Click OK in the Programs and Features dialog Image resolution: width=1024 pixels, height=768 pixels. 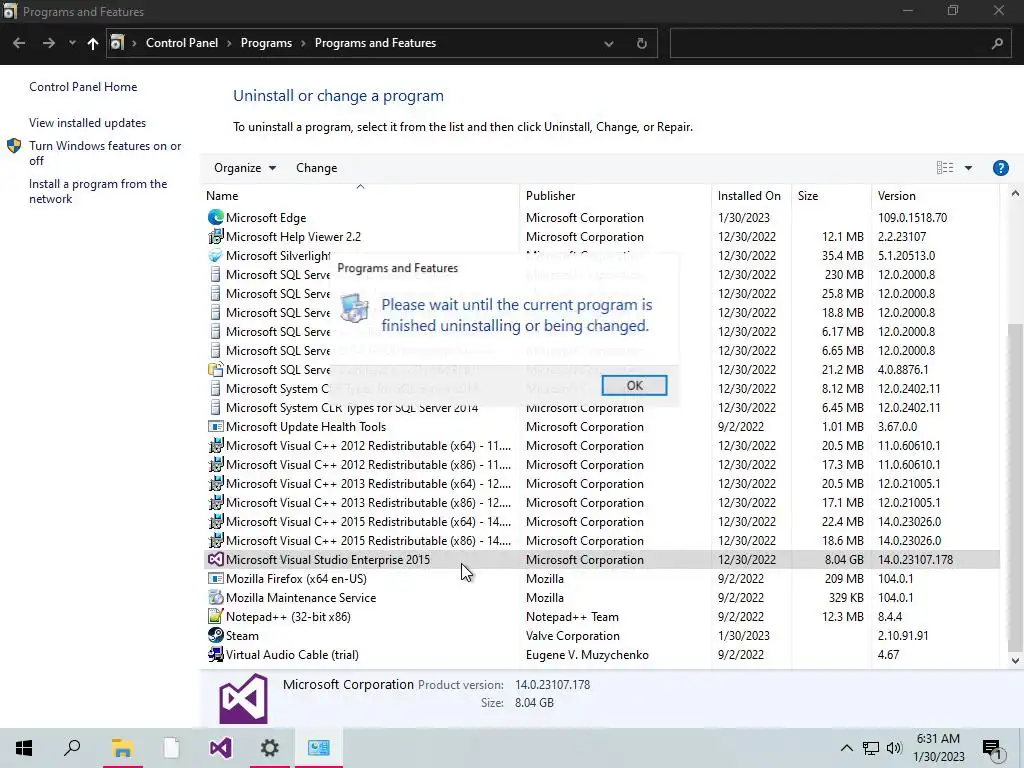pyautogui.click(x=634, y=385)
